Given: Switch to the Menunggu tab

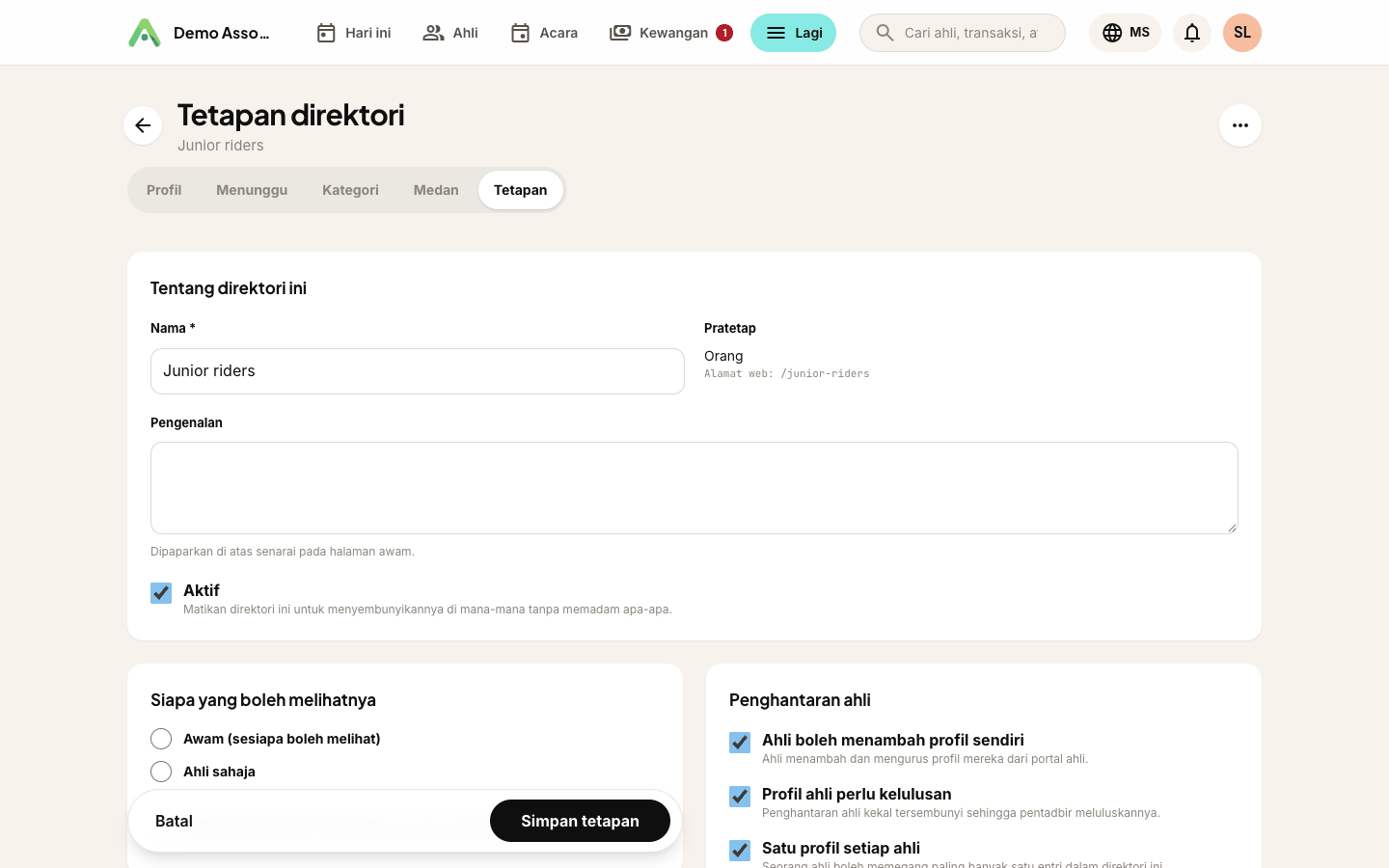Looking at the screenshot, I should pyautogui.click(x=252, y=190).
